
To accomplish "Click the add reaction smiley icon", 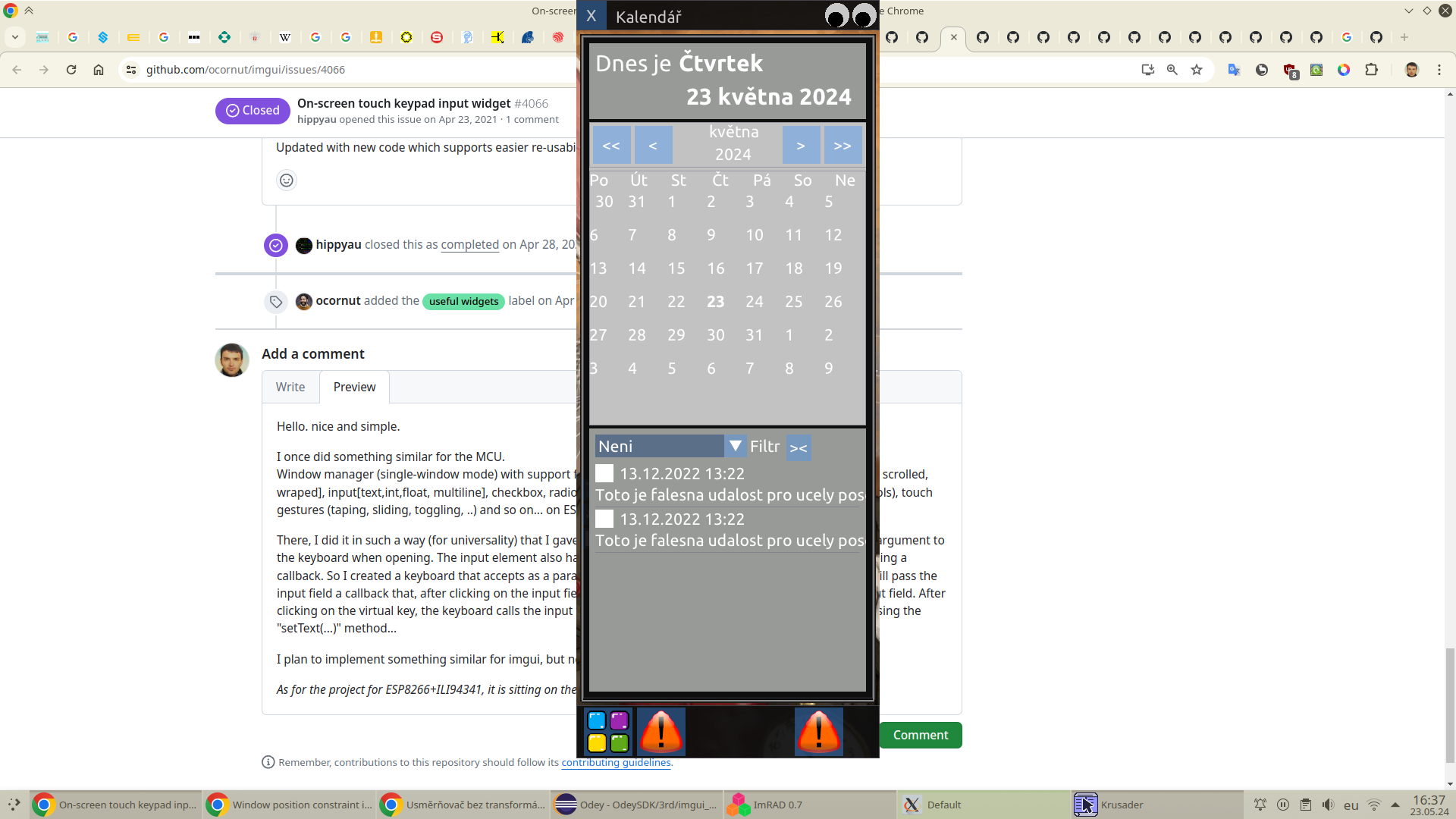I will coord(287,180).
